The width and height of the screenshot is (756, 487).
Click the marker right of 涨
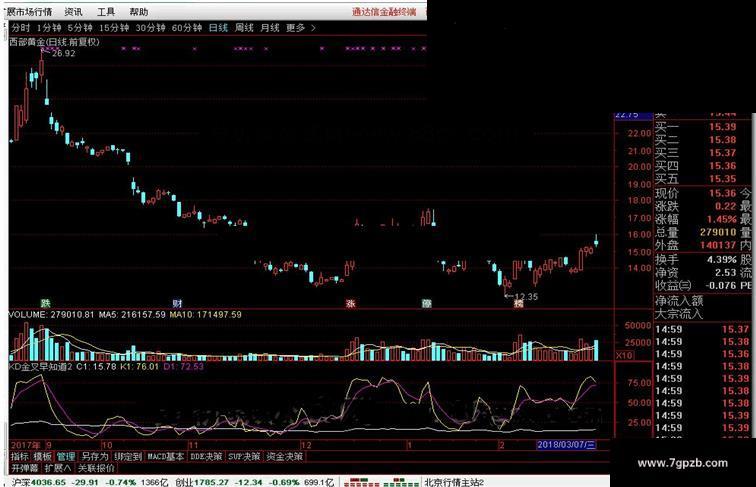[x=427, y=303]
